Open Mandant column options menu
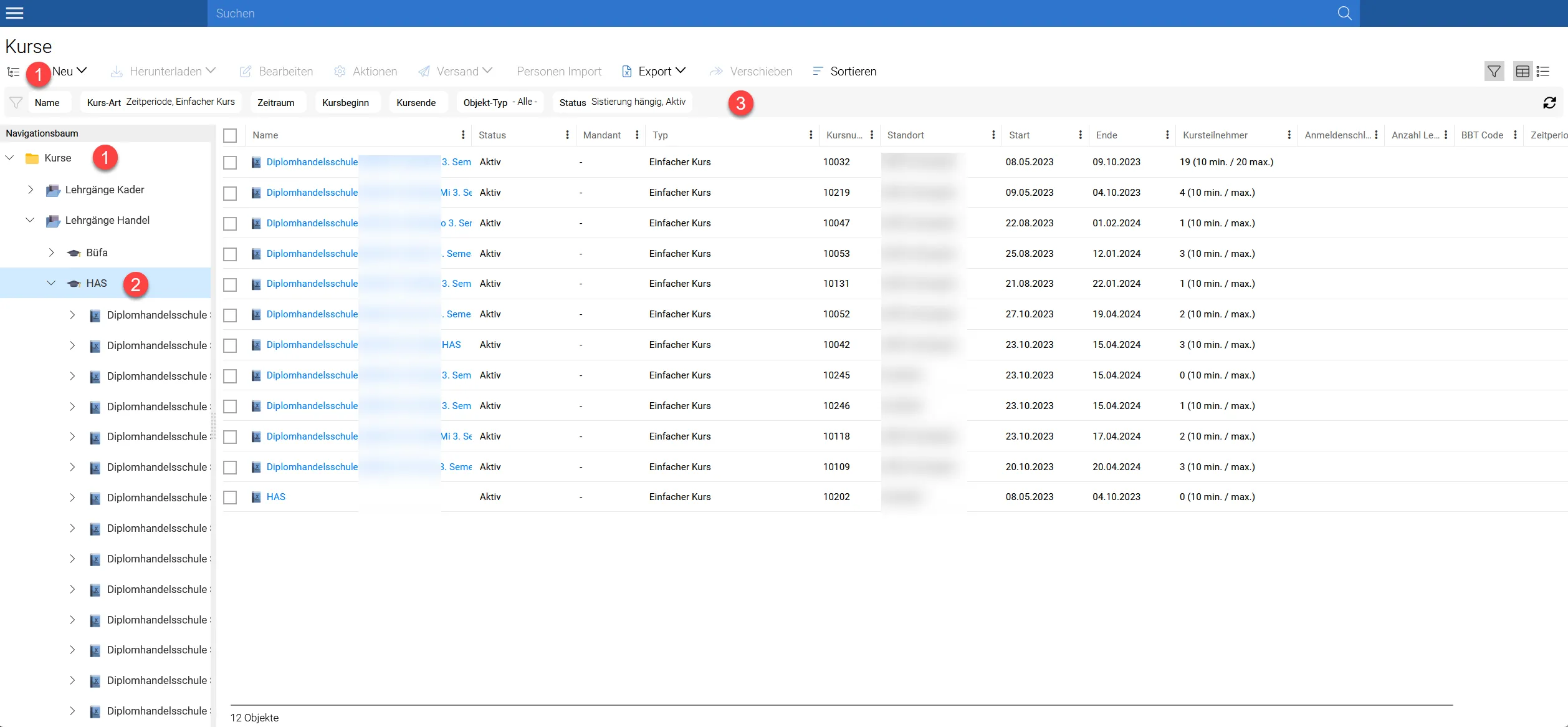The height and width of the screenshot is (727, 1568). [x=637, y=135]
